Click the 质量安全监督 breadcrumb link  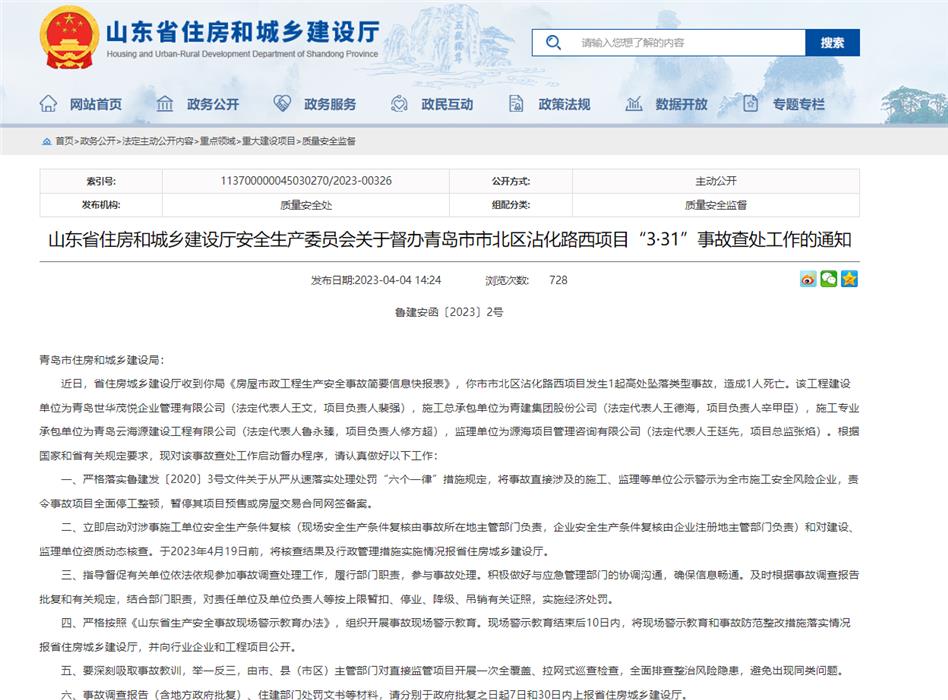(329, 141)
